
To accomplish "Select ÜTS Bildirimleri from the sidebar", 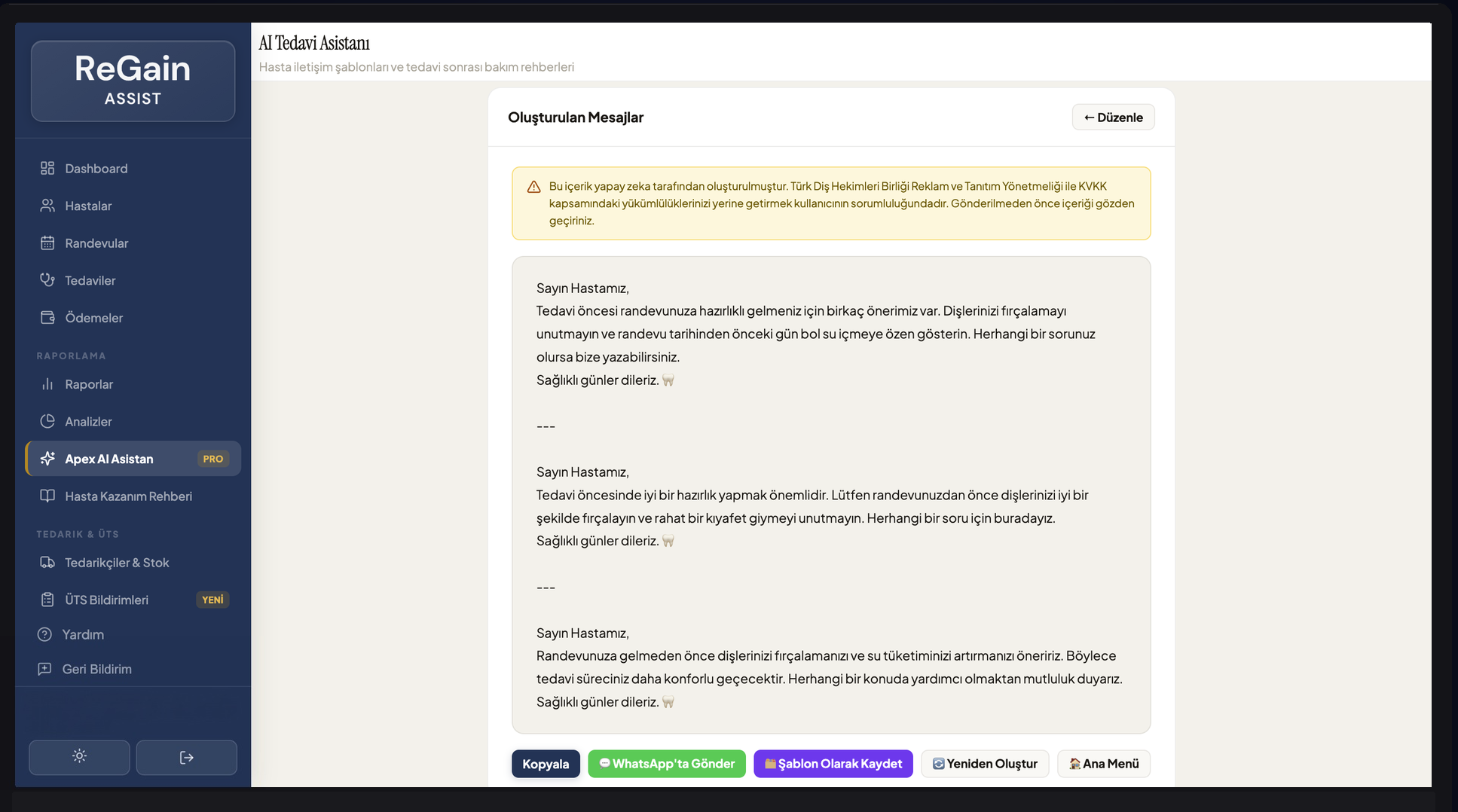I will pyautogui.click(x=105, y=600).
